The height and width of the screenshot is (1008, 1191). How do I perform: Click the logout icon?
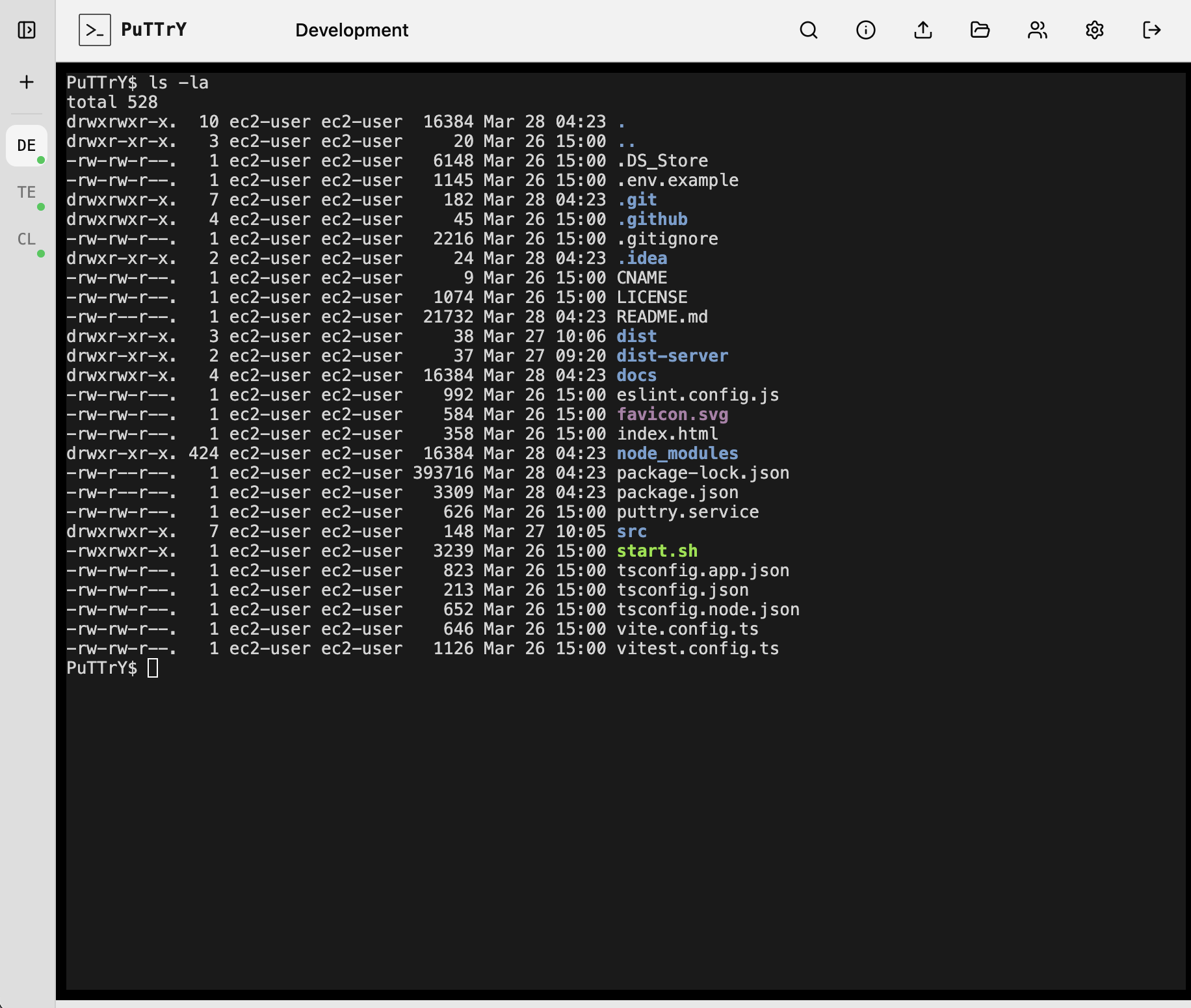point(1151,30)
